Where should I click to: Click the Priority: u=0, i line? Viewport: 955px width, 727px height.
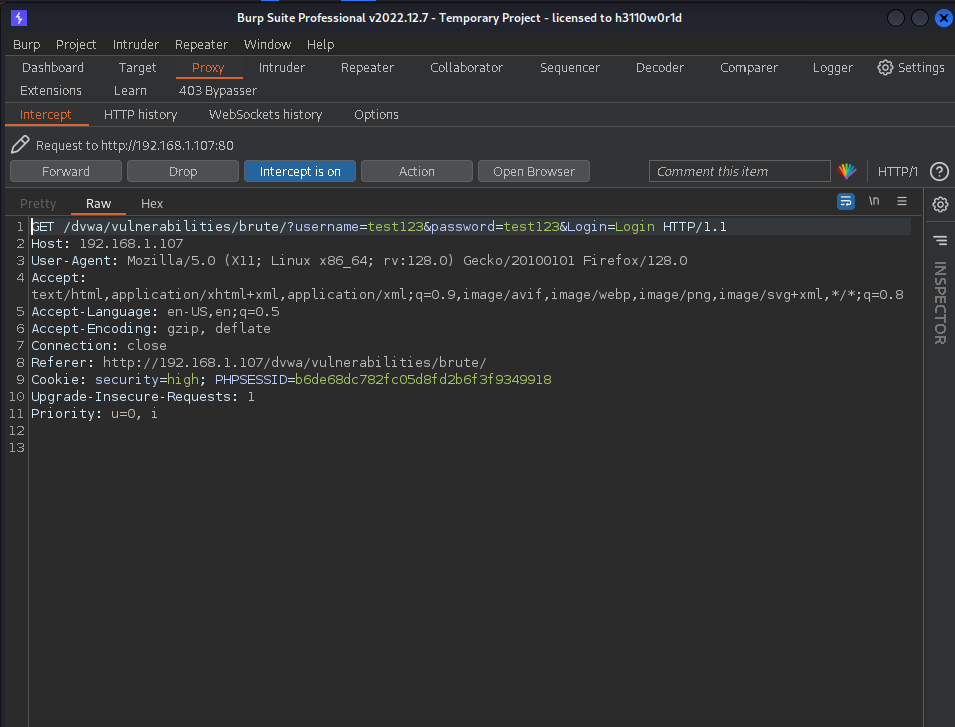tap(94, 414)
